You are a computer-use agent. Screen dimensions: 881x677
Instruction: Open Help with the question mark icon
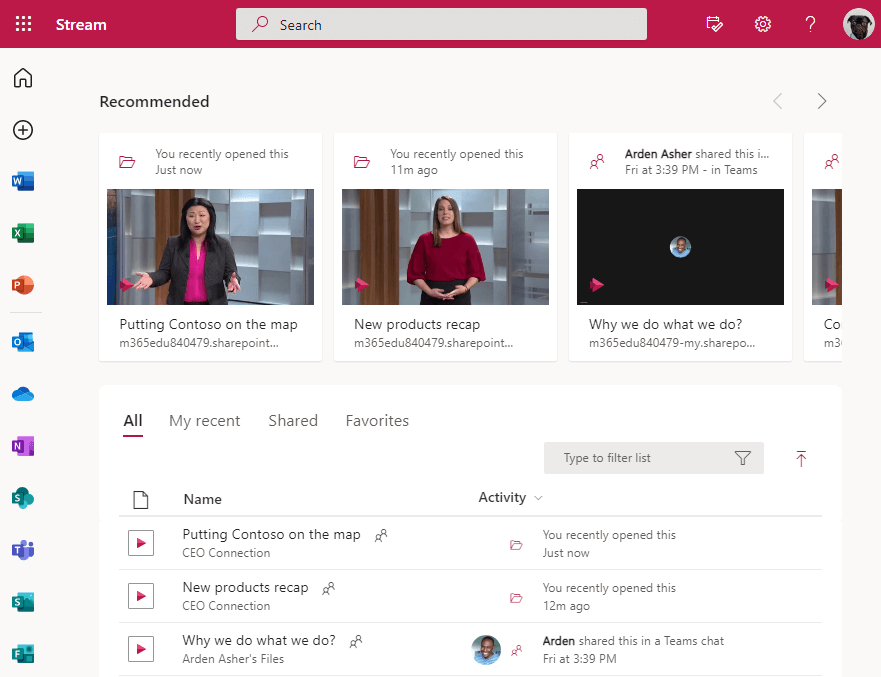point(810,23)
